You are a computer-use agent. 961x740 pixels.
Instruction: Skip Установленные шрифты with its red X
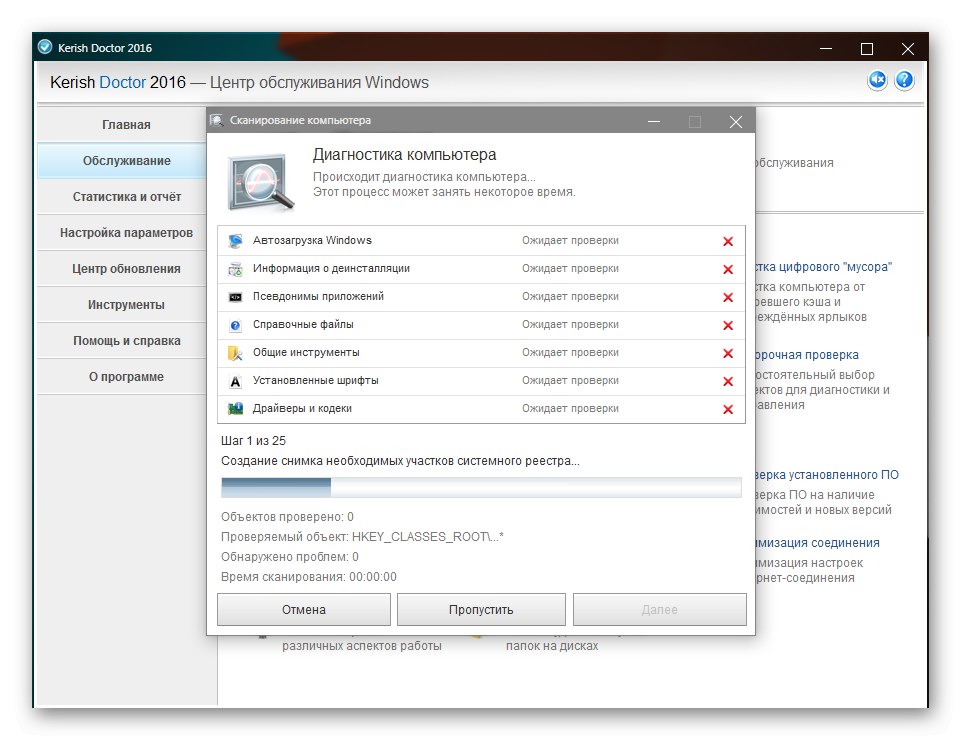point(727,381)
